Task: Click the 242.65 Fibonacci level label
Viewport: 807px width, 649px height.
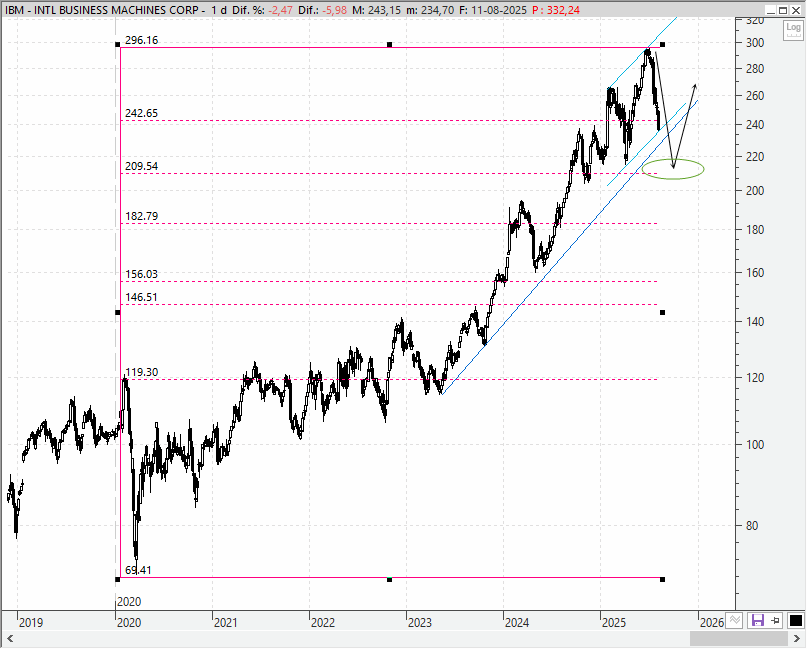Action: [142, 113]
